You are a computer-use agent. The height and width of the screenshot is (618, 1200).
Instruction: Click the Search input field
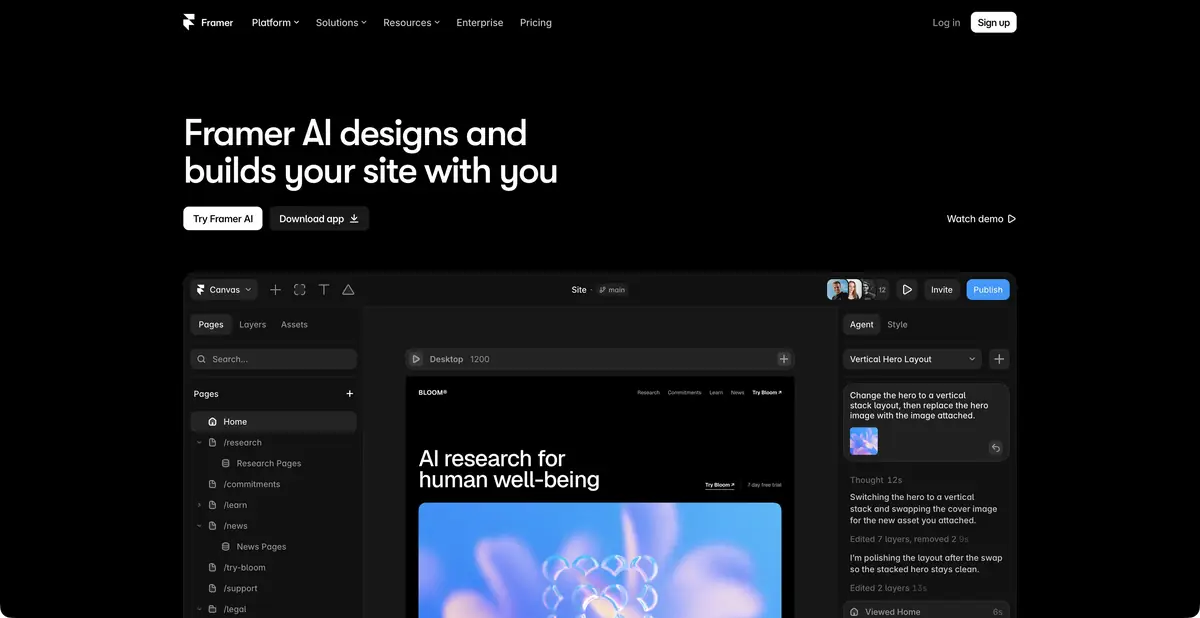pyautogui.click(x=274, y=359)
